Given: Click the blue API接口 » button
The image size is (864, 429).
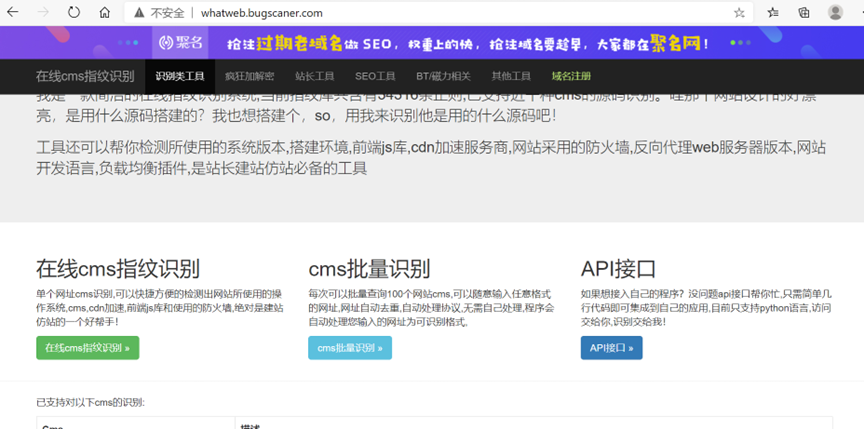Looking at the screenshot, I should pyautogui.click(x=612, y=347).
